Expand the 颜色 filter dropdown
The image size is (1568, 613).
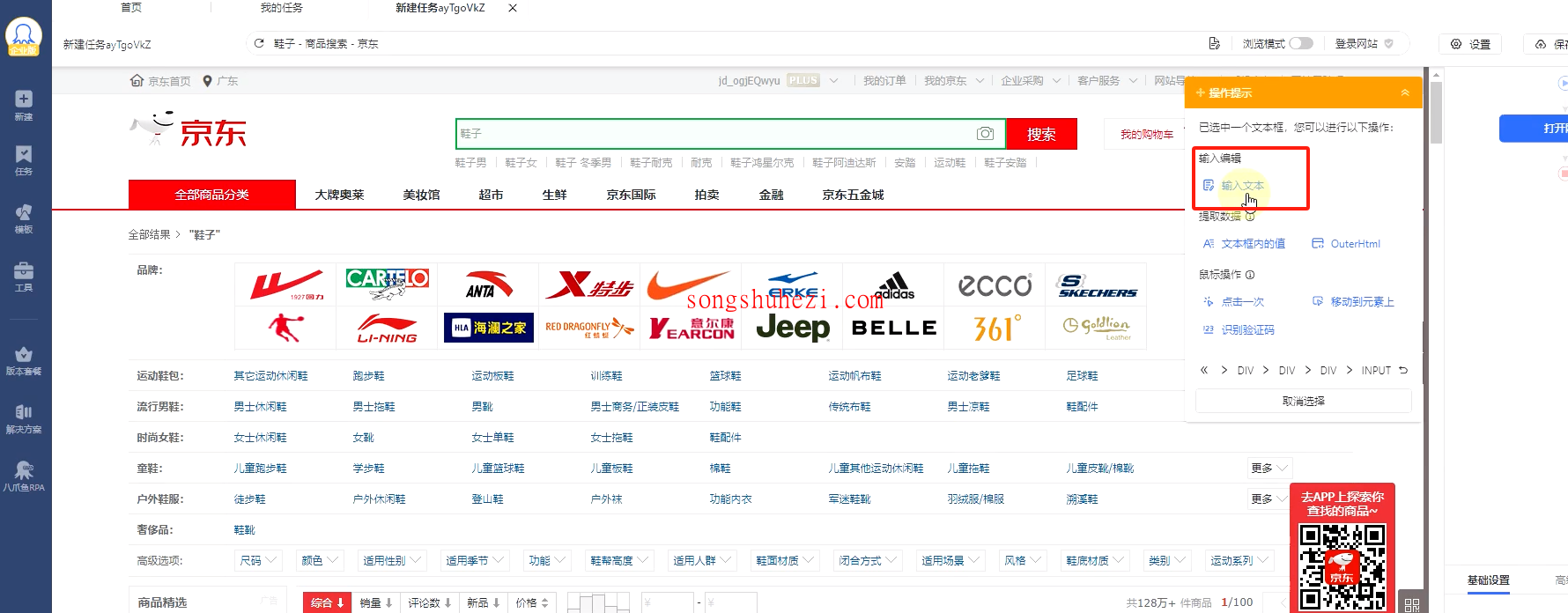pos(319,560)
